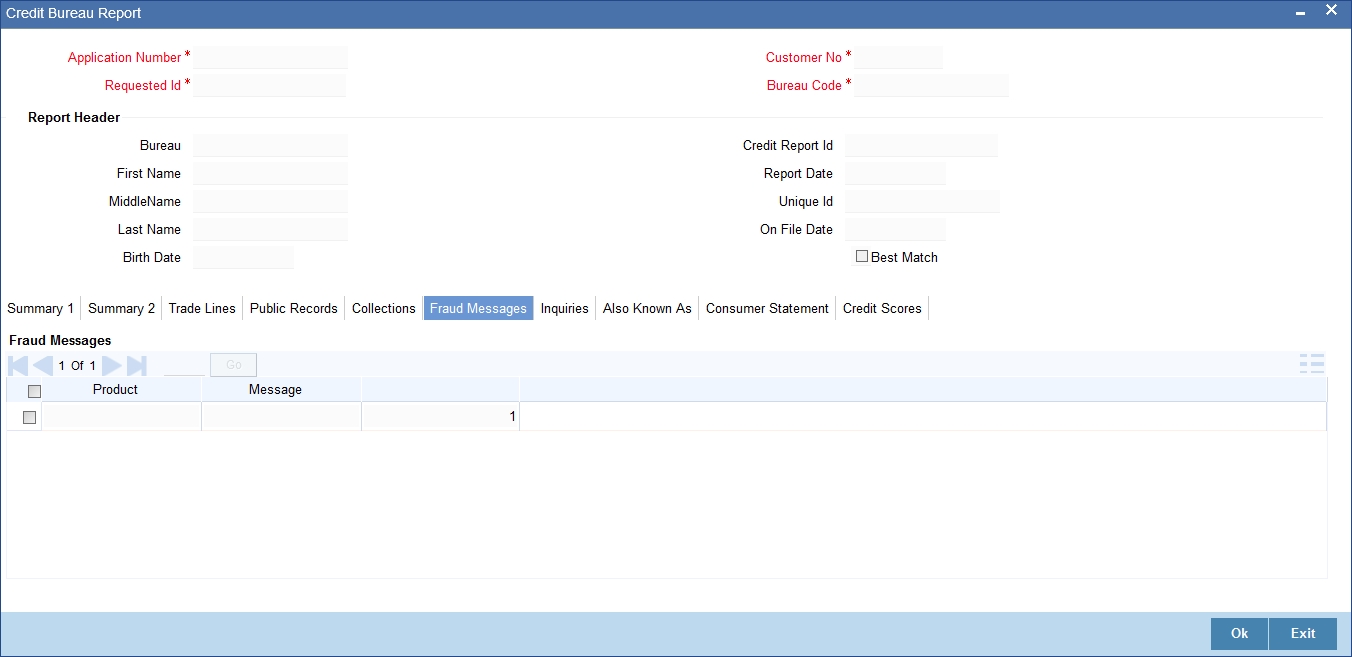Screen dimensions: 1352x657
Task: Open the Also Known As tab
Action: 647,308
